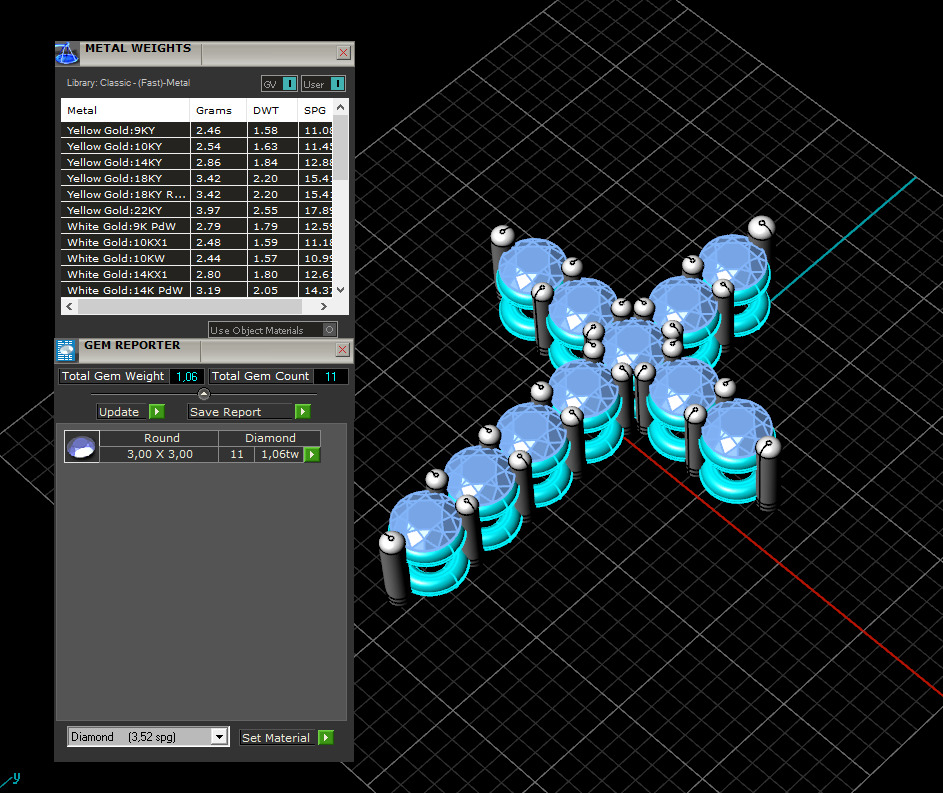The width and height of the screenshot is (943, 793).
Task: Open the Diamond (3,52 spg) material dropdown
Action: coord(220,736)
